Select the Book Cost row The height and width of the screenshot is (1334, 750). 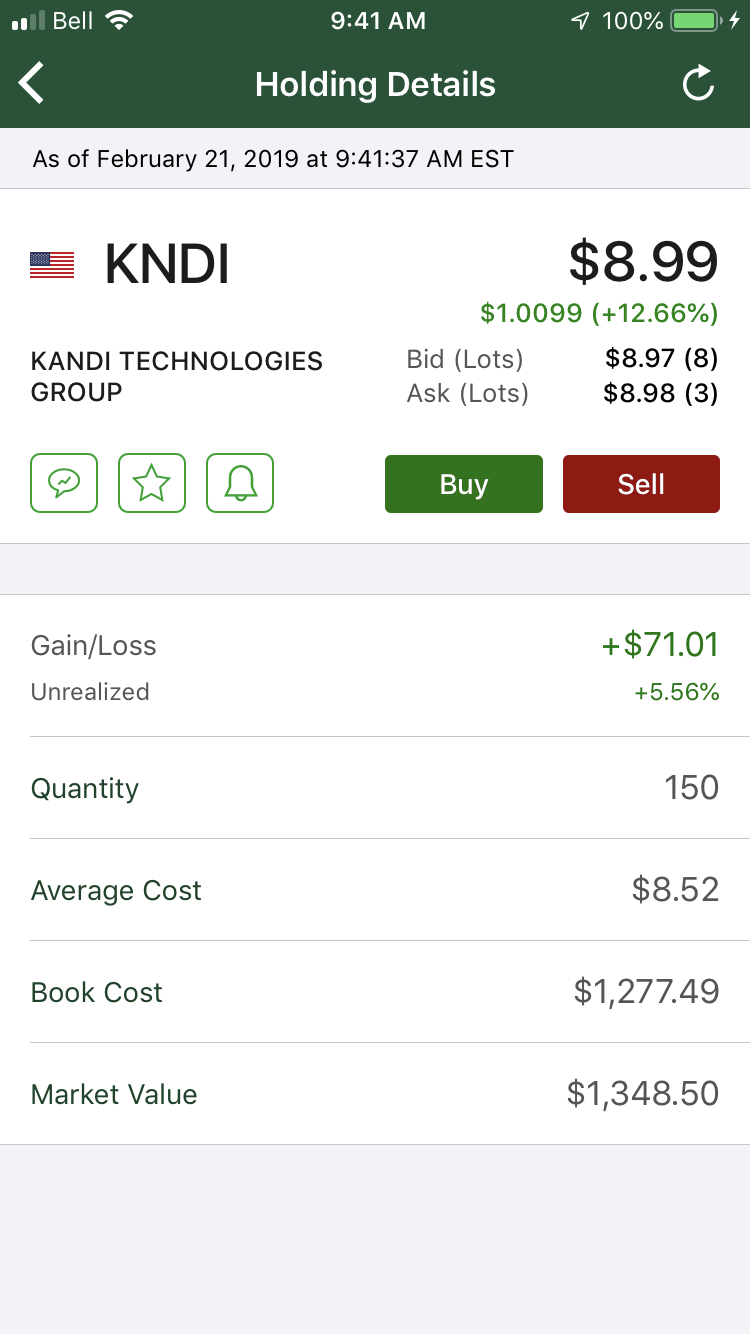(375, 992)
